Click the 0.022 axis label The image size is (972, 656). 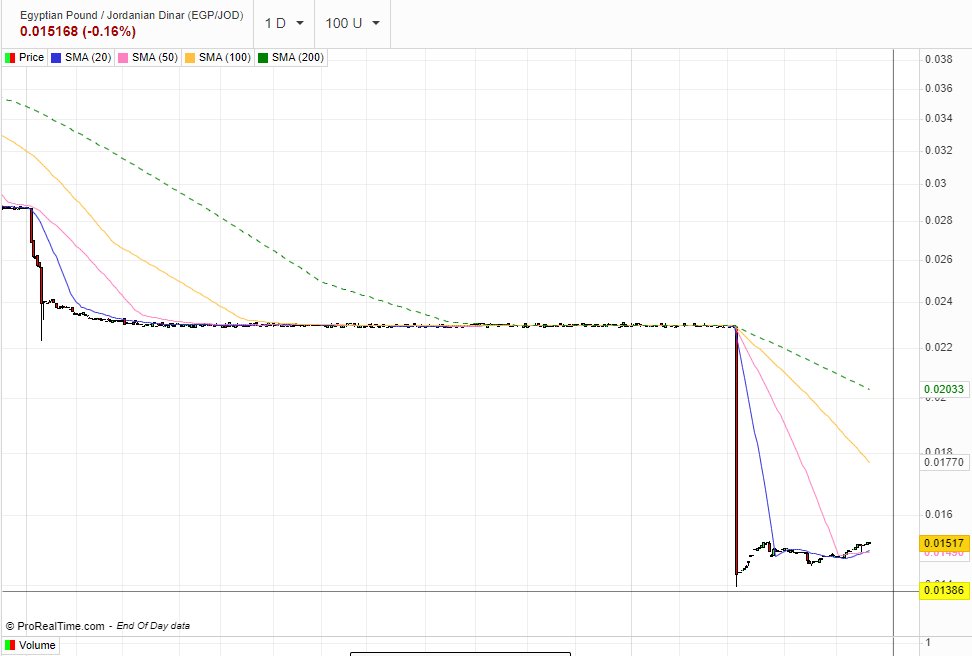pyautogui.click(x=939, y=347)
